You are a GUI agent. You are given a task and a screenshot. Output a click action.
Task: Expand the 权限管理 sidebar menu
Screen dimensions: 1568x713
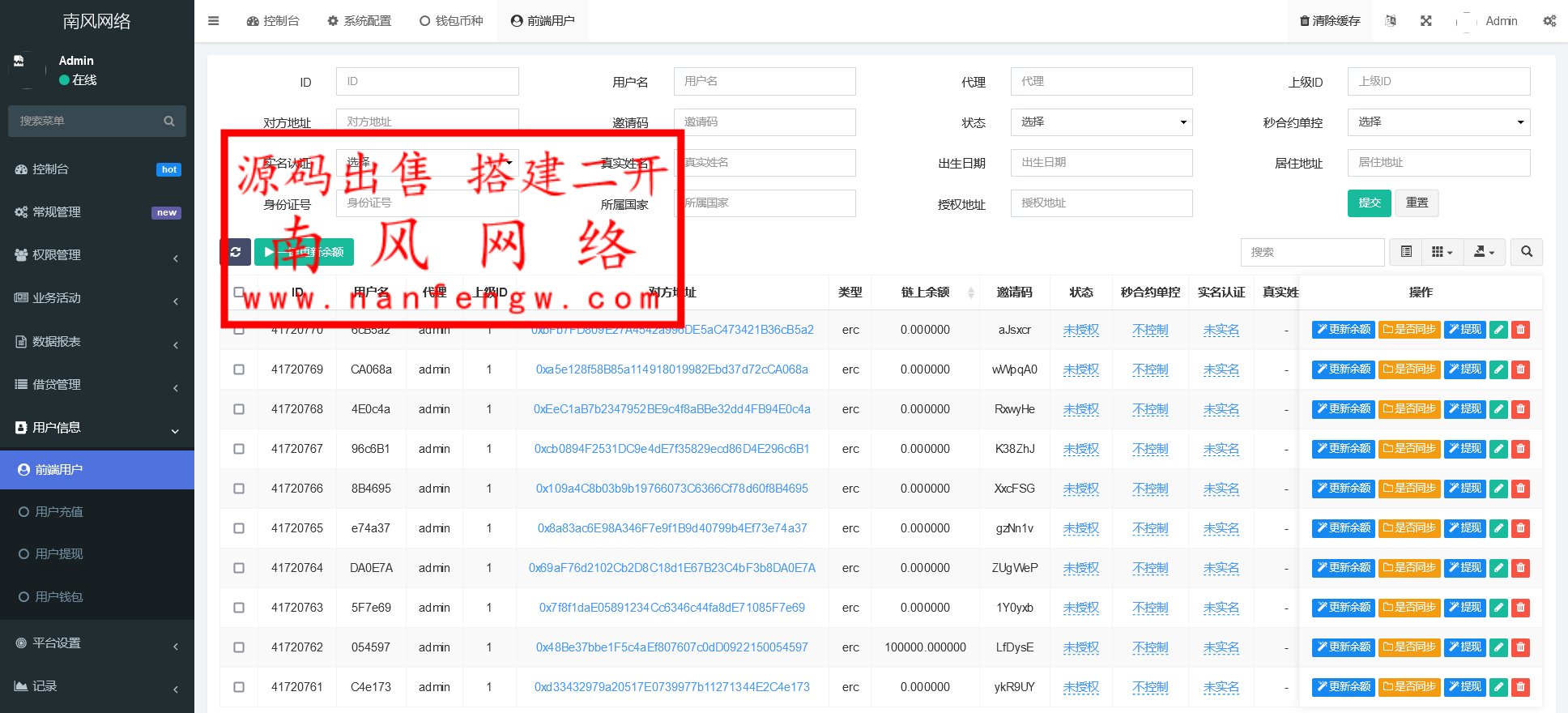[97, 255]
